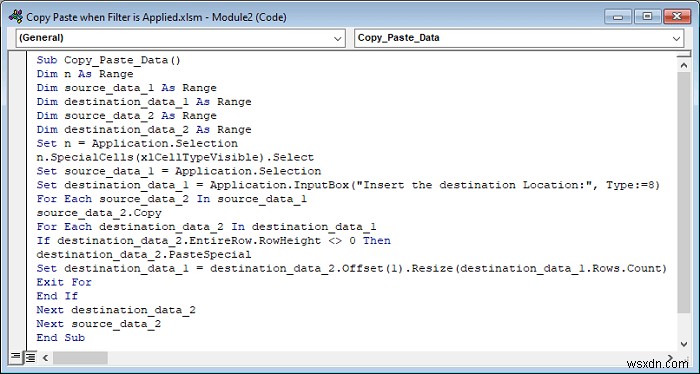Click the EntireRow.RowHeight If statement line

tap(213, 240)
